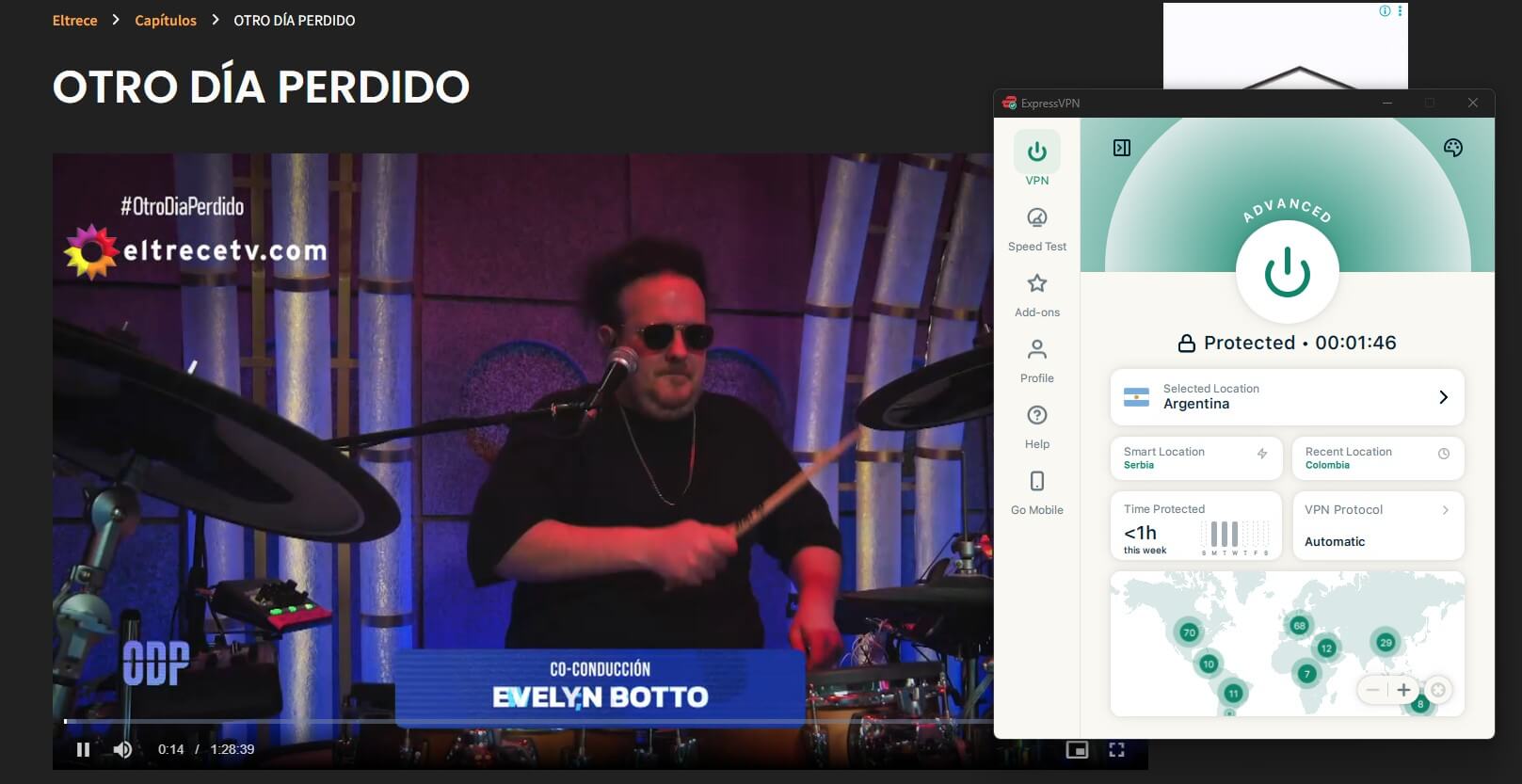Enable picture-in-picture mode on video
1522x784 pixels.
(1077, 749)
